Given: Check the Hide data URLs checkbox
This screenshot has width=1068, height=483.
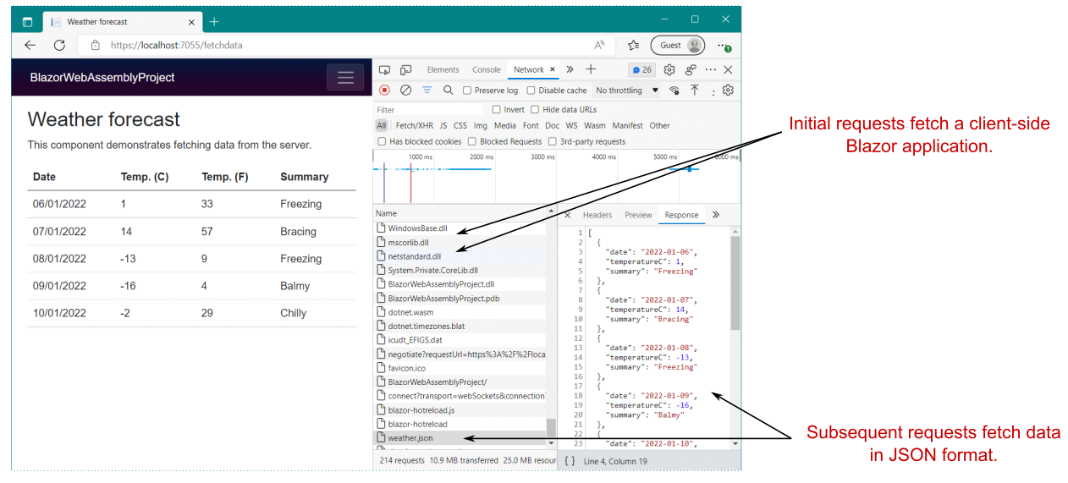Looking at the screenshot, I should [535, 109].
